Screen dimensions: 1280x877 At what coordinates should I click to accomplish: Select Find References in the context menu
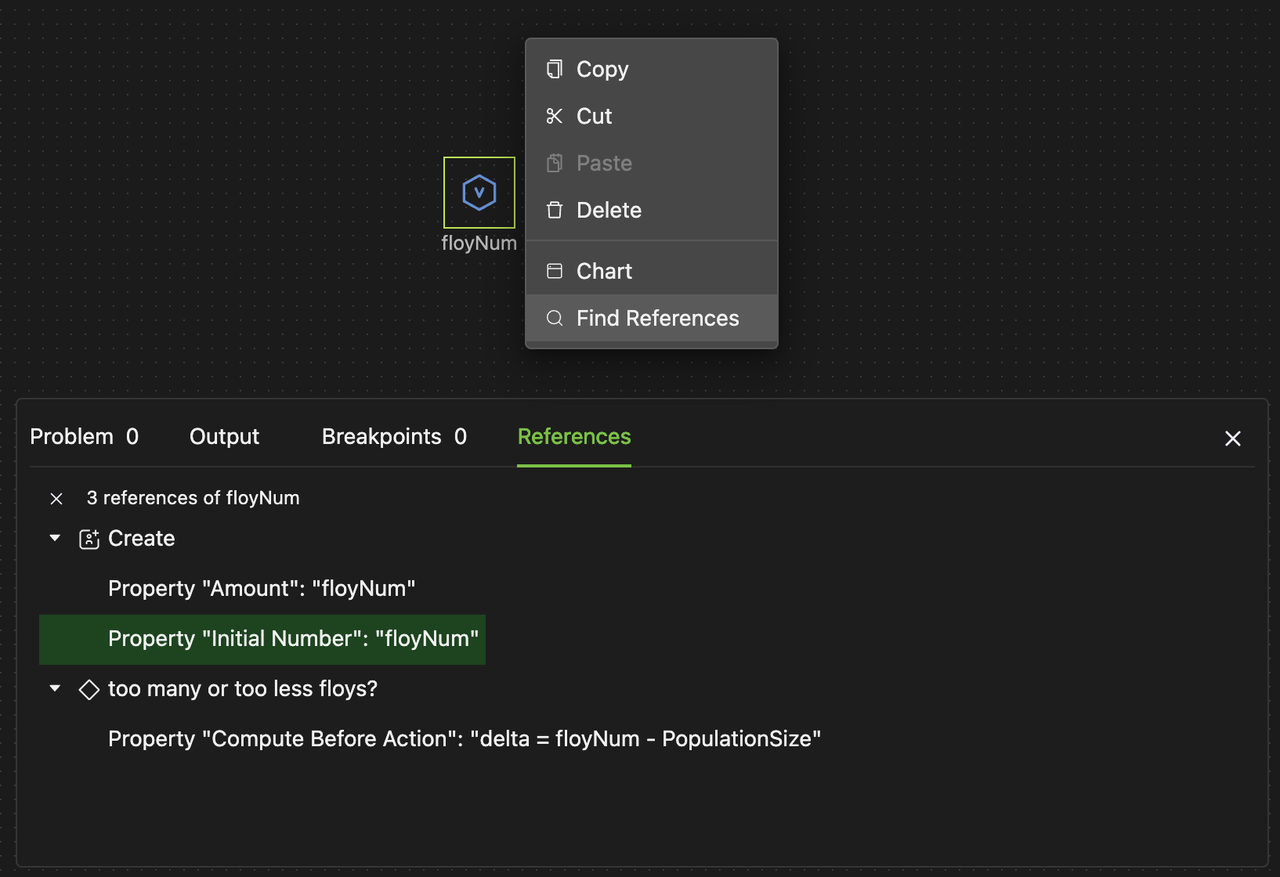pyautogui.click(x=657, y=318)
